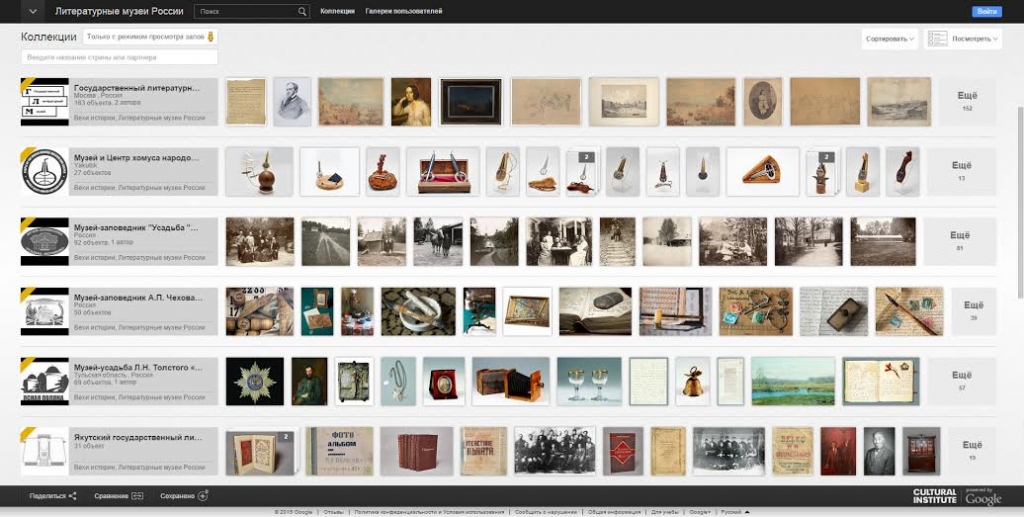The height and width of the screenshot is (517, 1024).
Task: Click the share icon beside Поделиться
Action: click(x=72, y=496)
